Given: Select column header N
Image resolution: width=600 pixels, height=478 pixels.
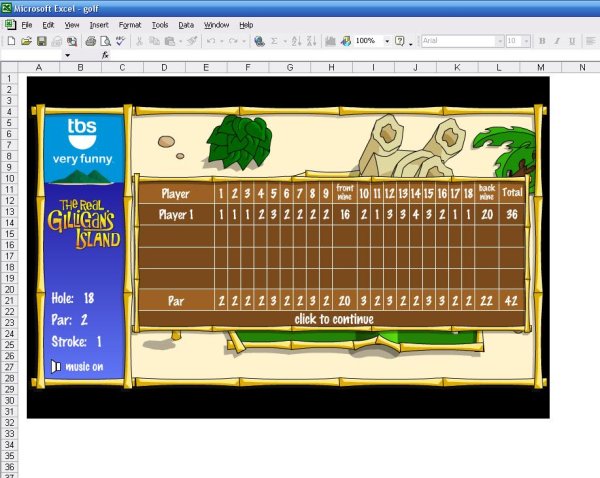Looking at the screenshot, I should [x=582, y=67].
